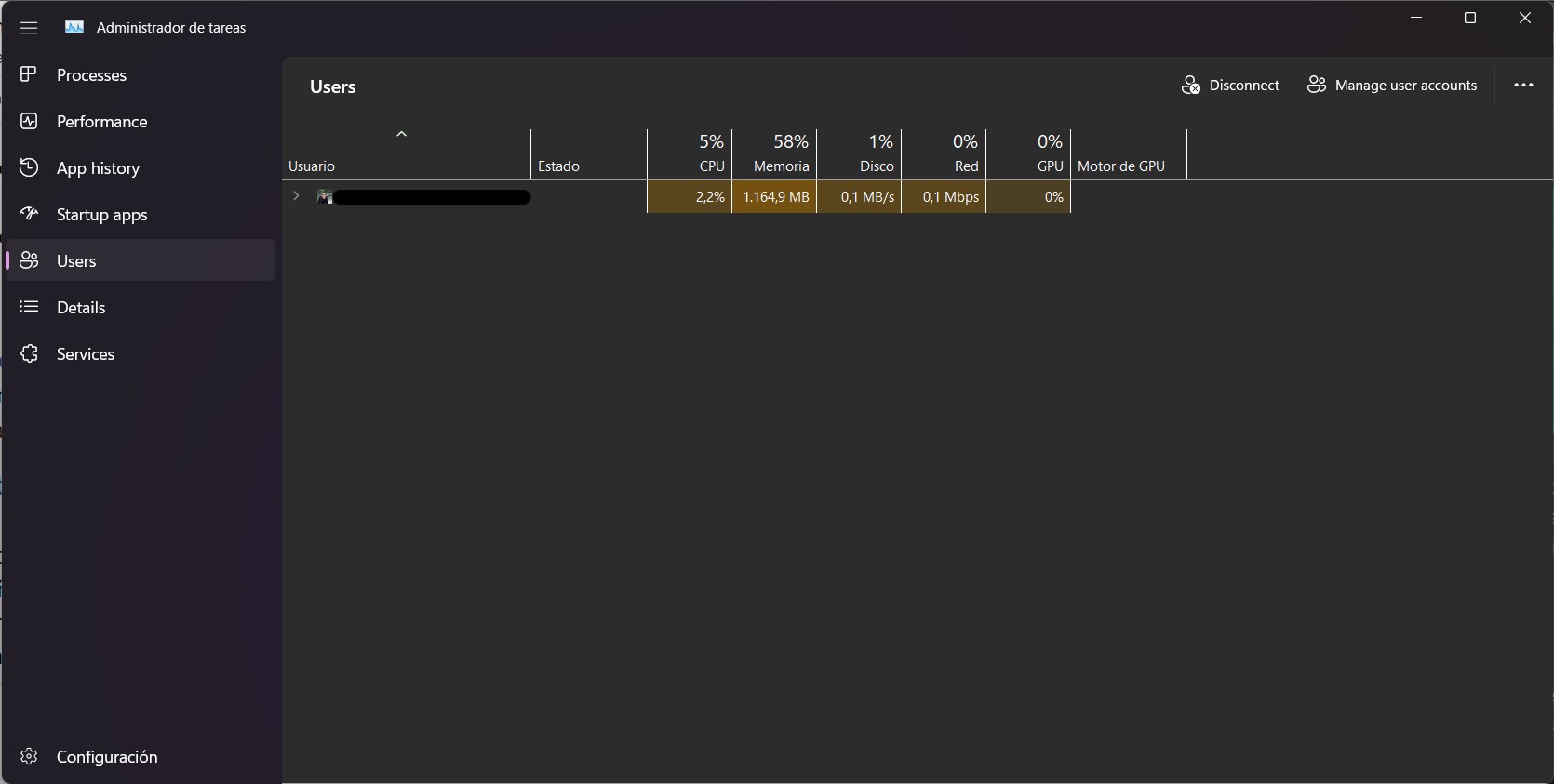This screenshot has width=1554, height=784.
Task: Click the user avatar in the row
Action: [x=325, y=197]
